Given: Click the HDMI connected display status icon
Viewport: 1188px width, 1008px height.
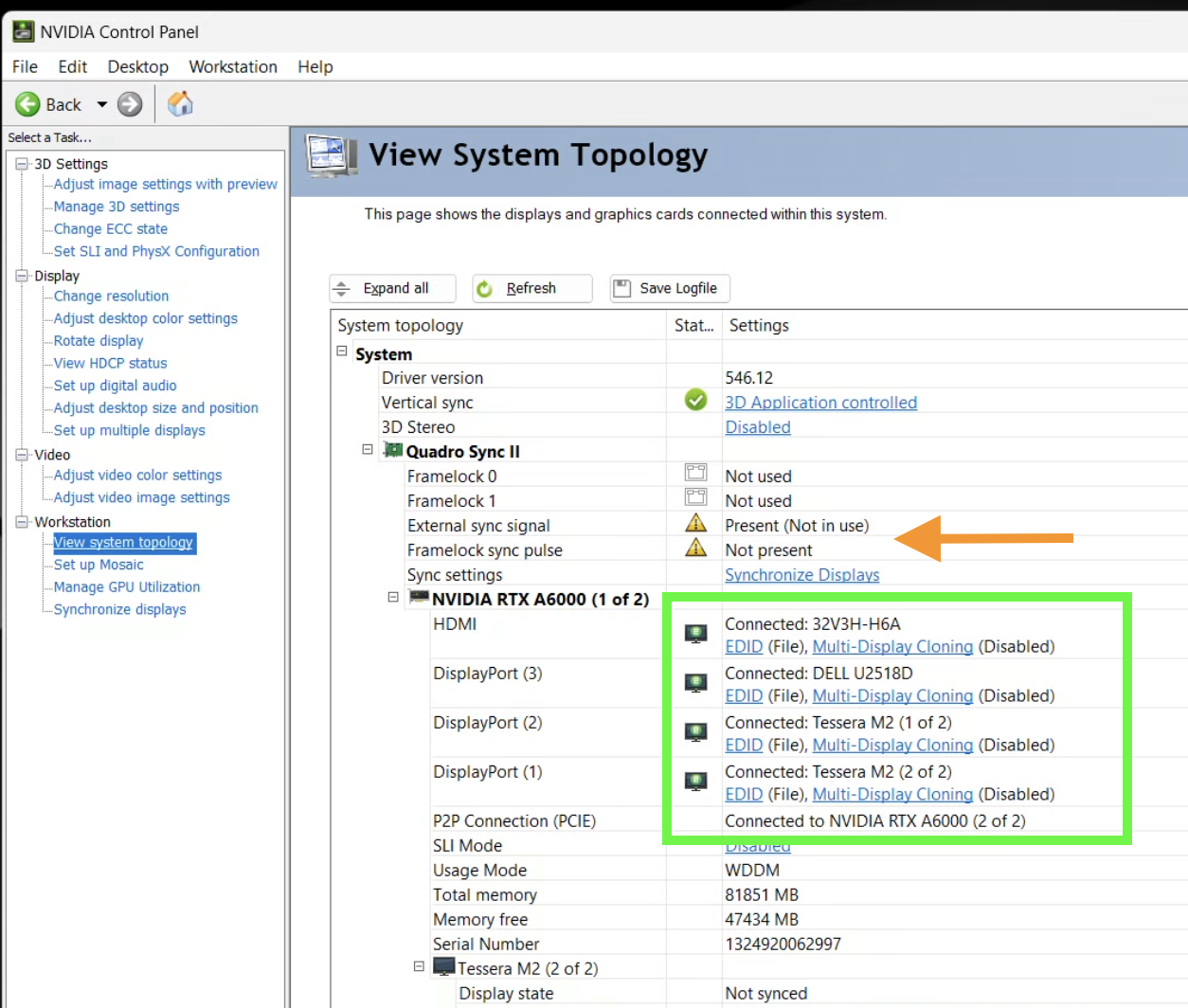Looking at the screenshot, I should pyautogui.click(x=695, y=635).
